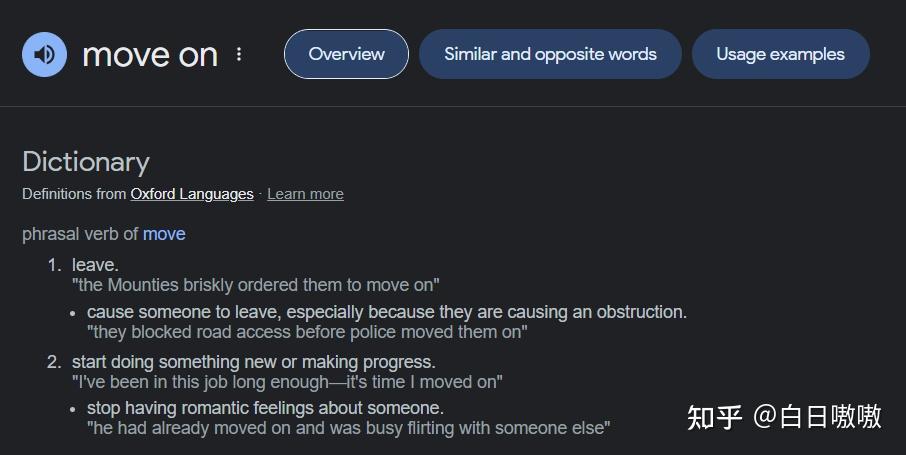Follow the Oxford Languages link
The image size is (906, 455).
tap(192, 194)
